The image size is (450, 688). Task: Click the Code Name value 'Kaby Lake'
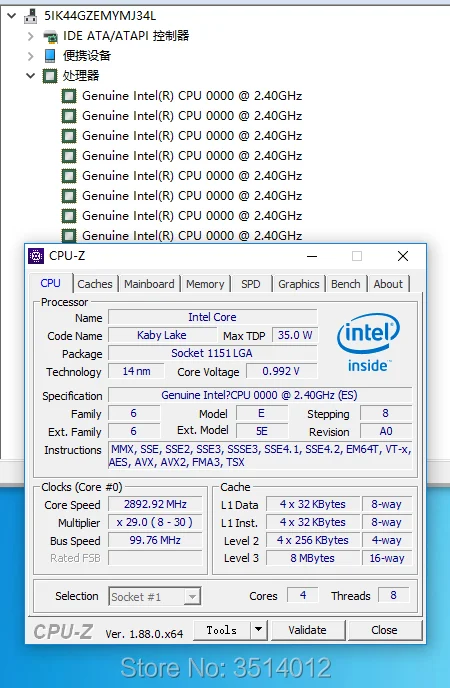tap(162, 335)
